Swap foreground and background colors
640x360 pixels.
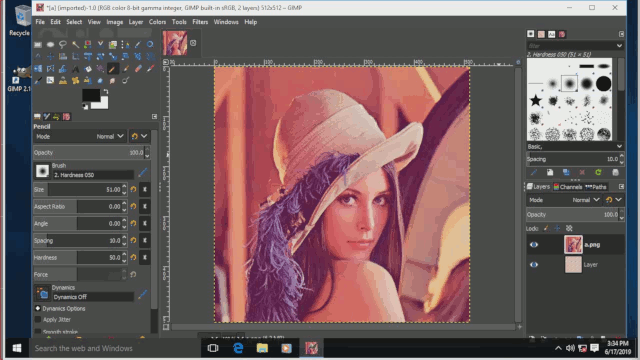106,92
